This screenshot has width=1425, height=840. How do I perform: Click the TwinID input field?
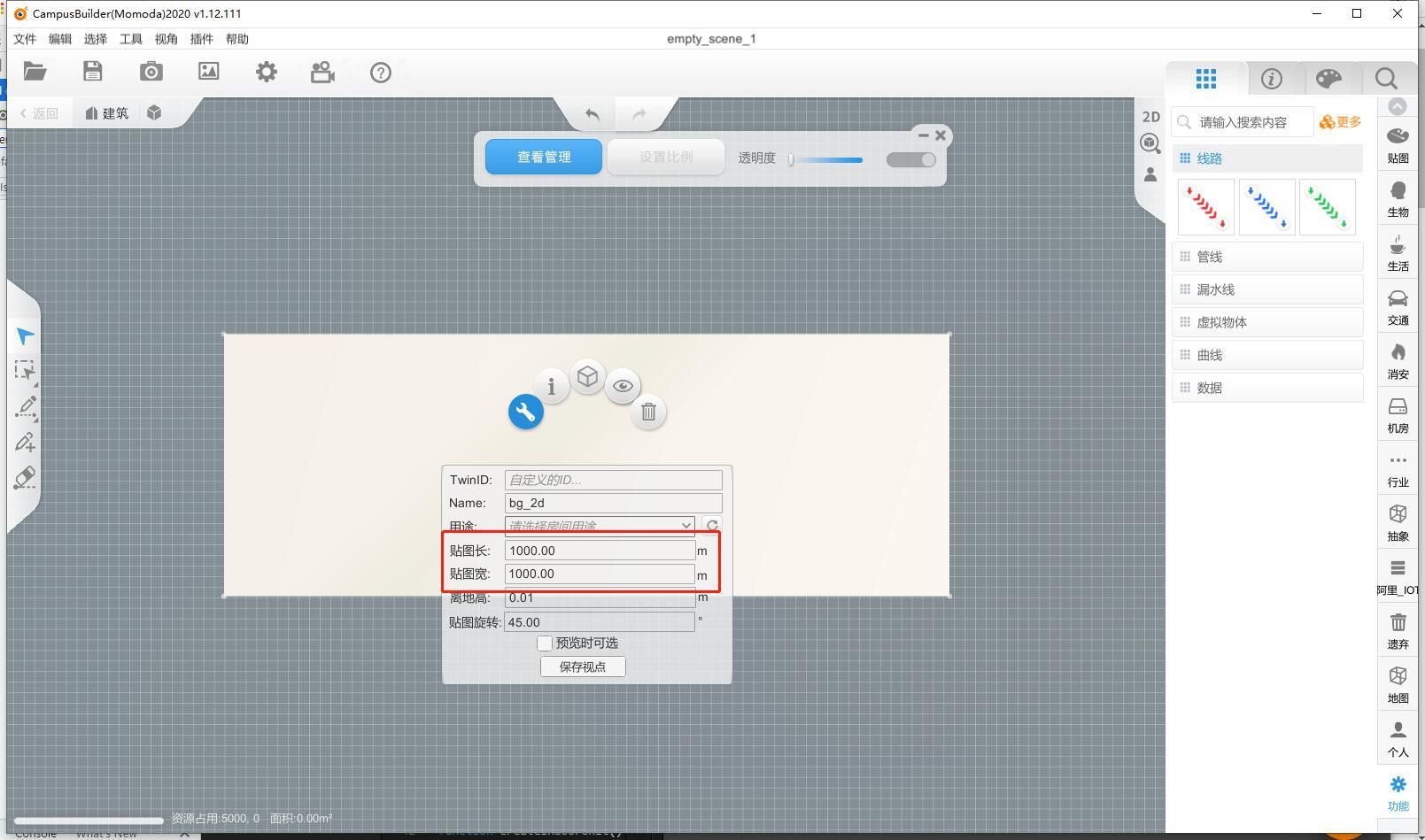coord(614,480)
